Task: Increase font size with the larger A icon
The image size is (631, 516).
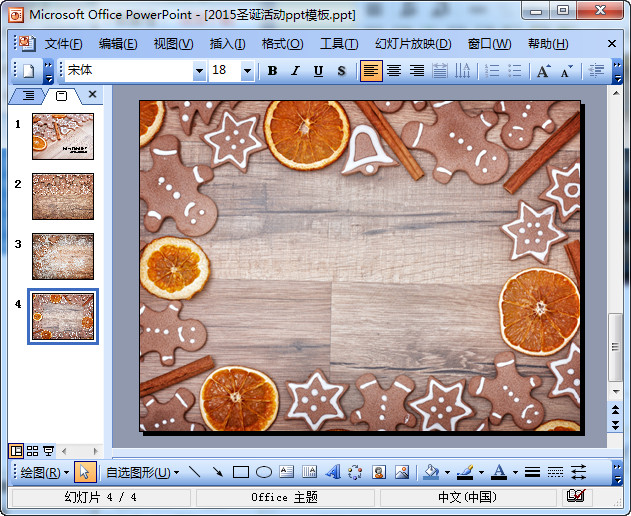Action: pyautogui.click(x=543, y=71)
